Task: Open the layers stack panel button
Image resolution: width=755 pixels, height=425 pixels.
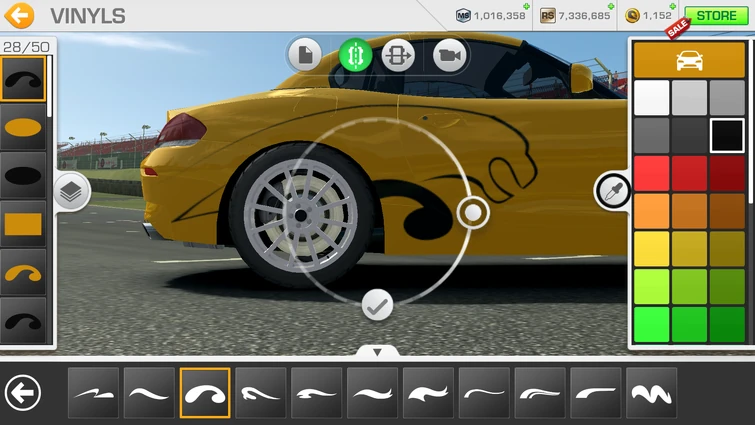Action: click(71, 192)
